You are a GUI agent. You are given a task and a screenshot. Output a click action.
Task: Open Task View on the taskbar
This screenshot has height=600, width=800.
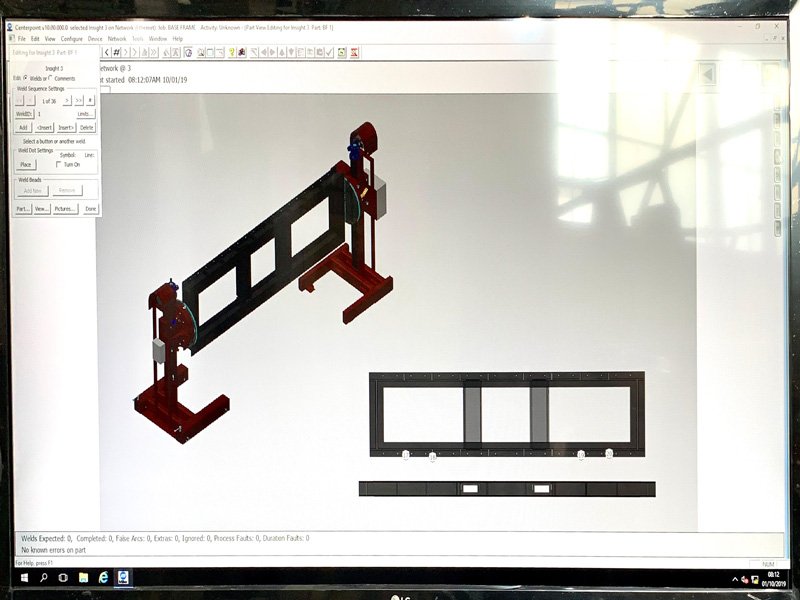[63, 578]
